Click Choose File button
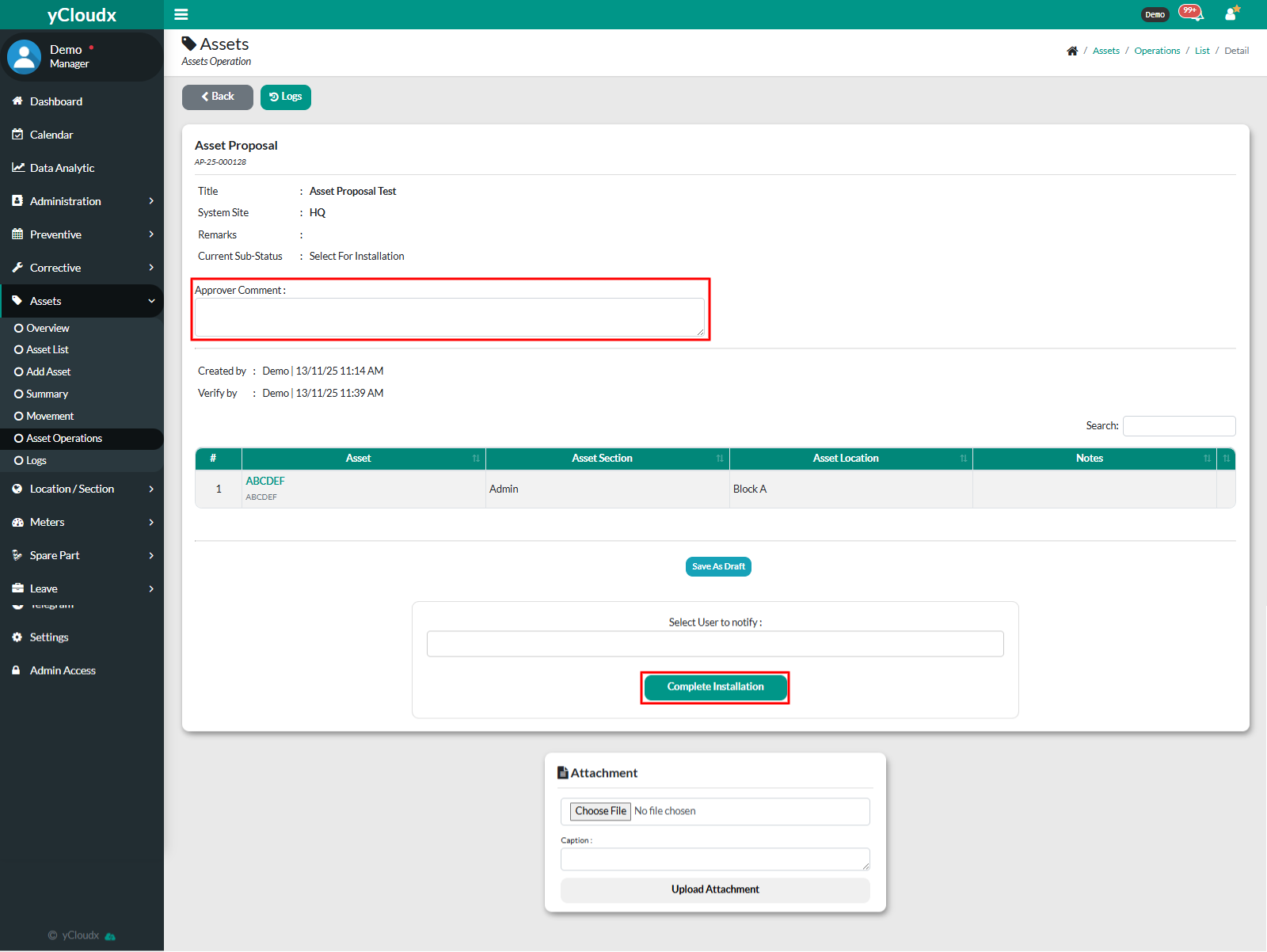The height and width of the screenshot is (952, 1267). point(600,811)
